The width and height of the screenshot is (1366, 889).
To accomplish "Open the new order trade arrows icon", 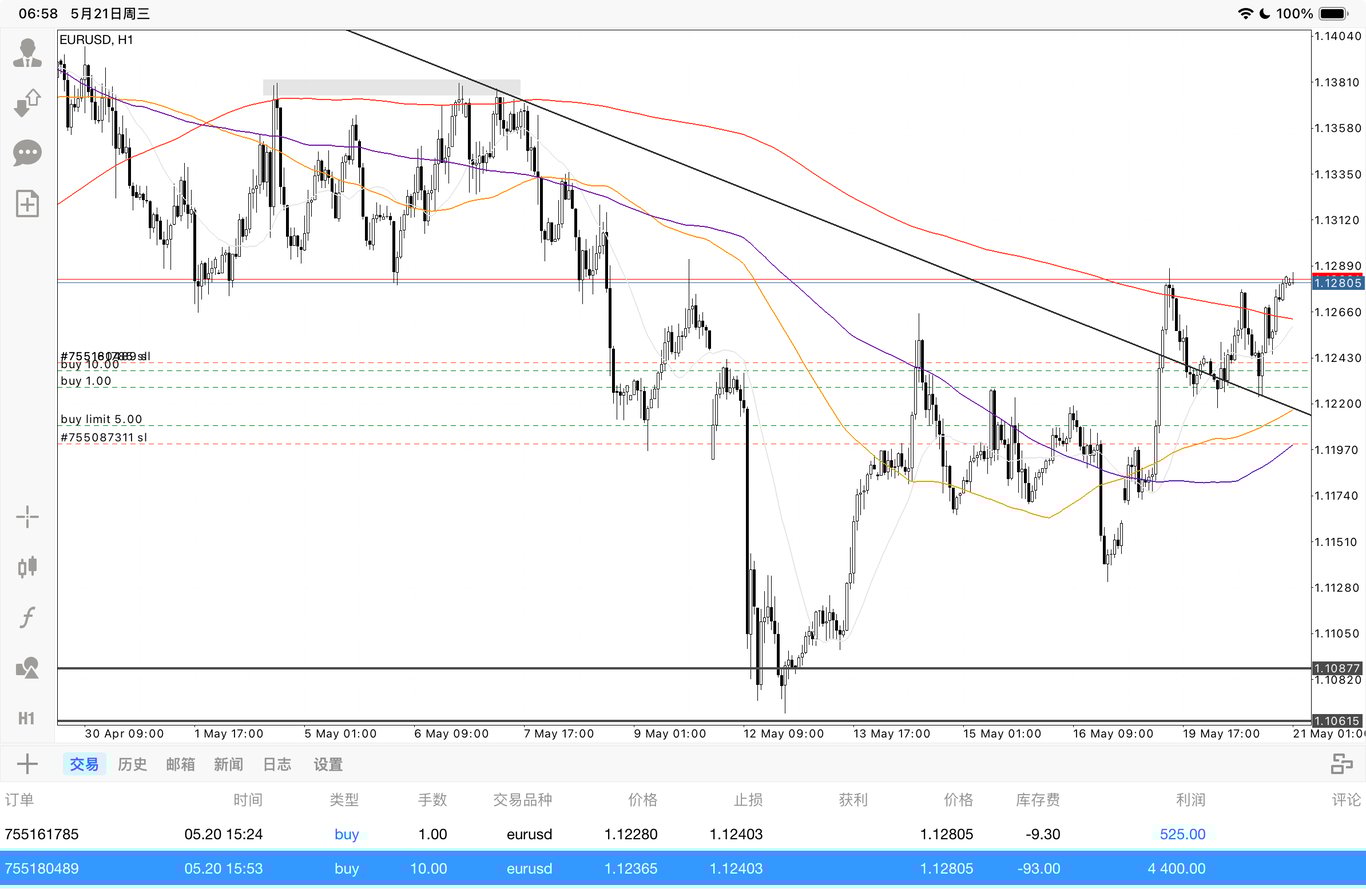I will 27,103.
